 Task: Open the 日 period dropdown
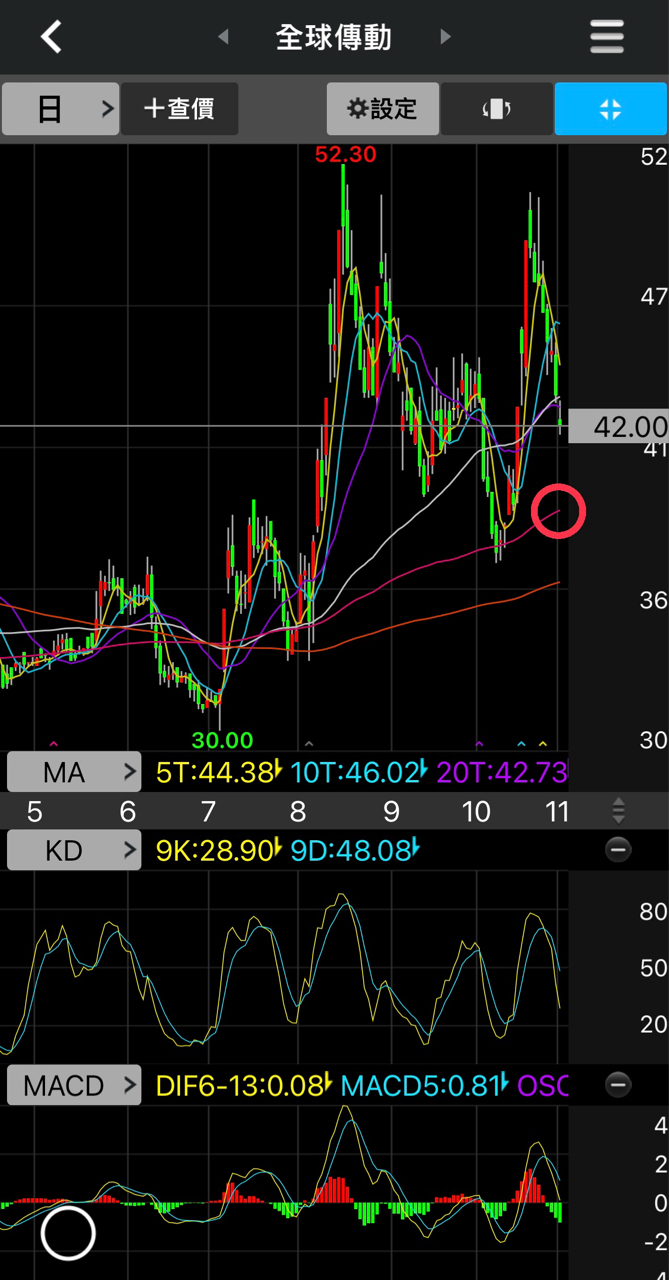(x=60, y=109)
